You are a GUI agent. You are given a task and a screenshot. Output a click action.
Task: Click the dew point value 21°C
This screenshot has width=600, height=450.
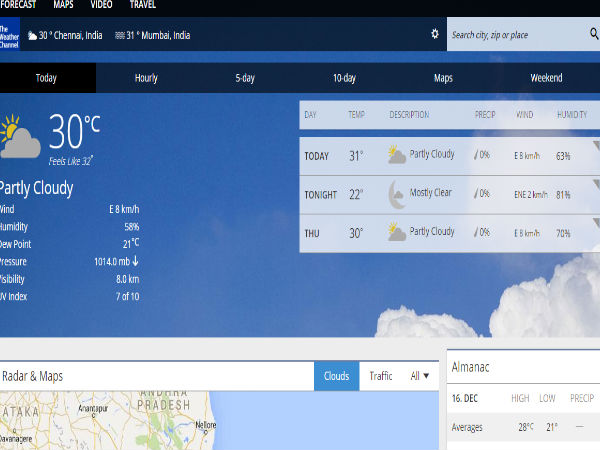coord(131,243)
